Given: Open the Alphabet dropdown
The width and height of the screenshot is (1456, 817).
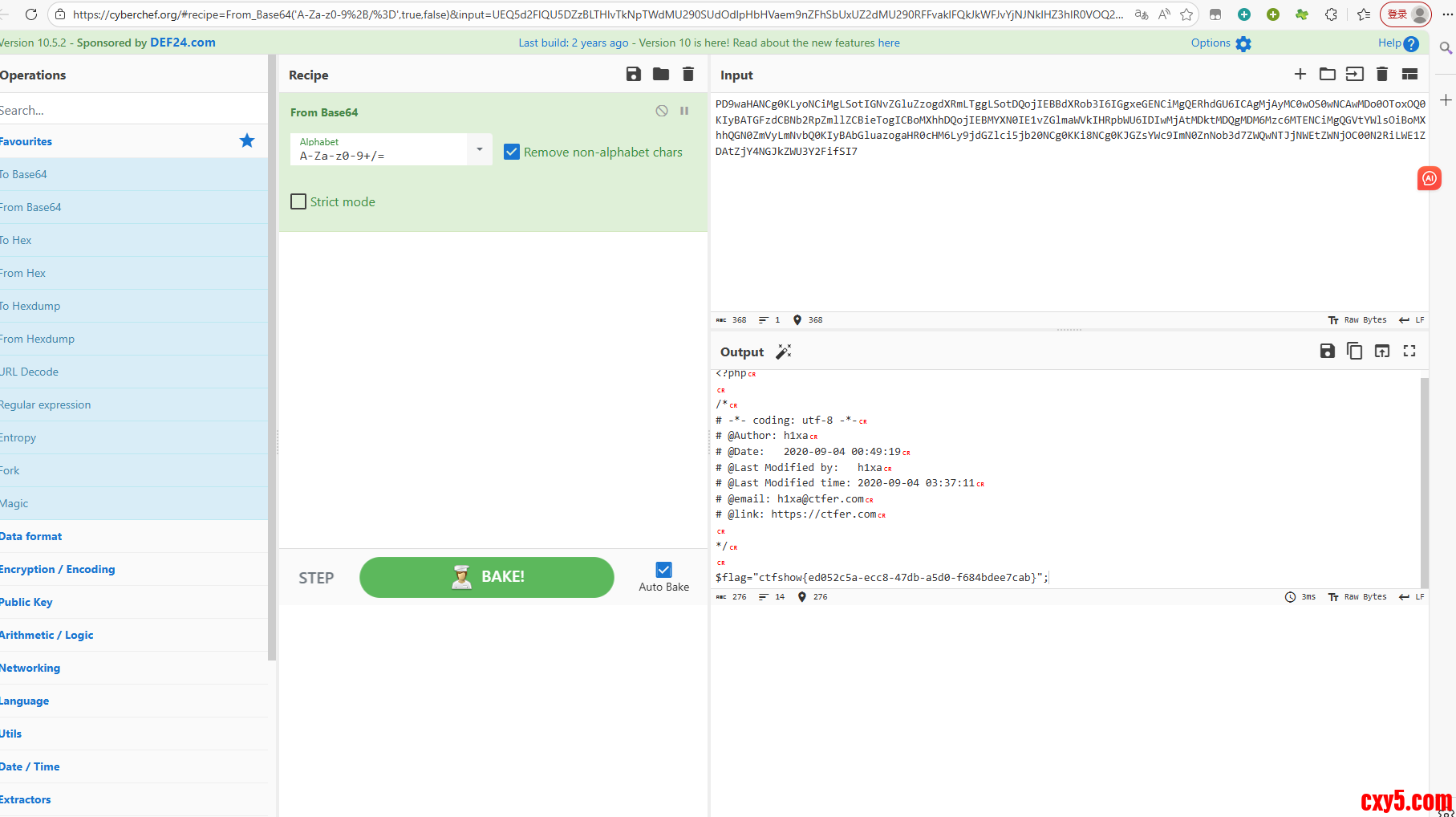Looking at the screenshot, I should [x=479, y=149].
